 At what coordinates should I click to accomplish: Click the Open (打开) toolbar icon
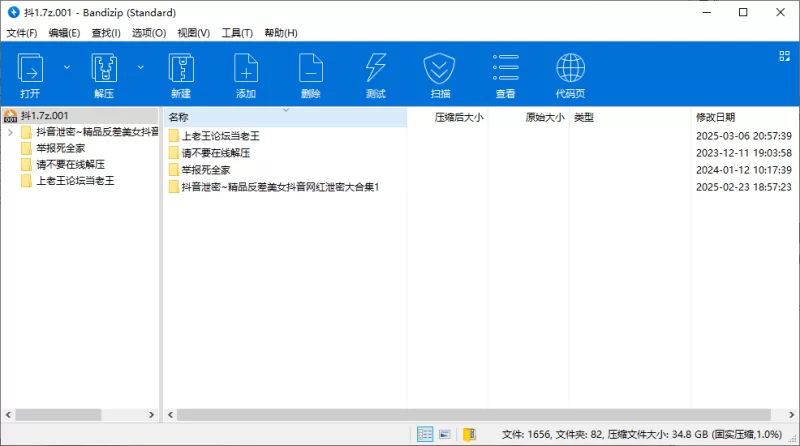[x=30, y=75]
